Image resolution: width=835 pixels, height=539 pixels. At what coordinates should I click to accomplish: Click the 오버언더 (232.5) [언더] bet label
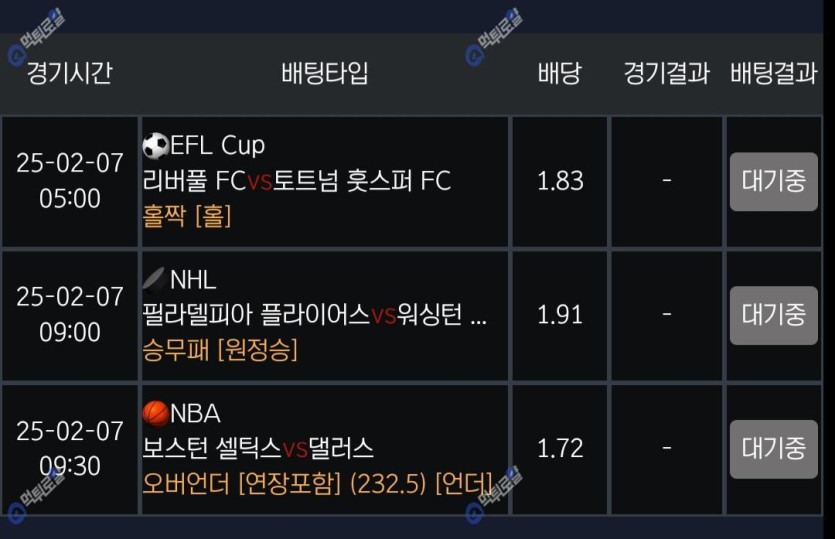point(317,484)
